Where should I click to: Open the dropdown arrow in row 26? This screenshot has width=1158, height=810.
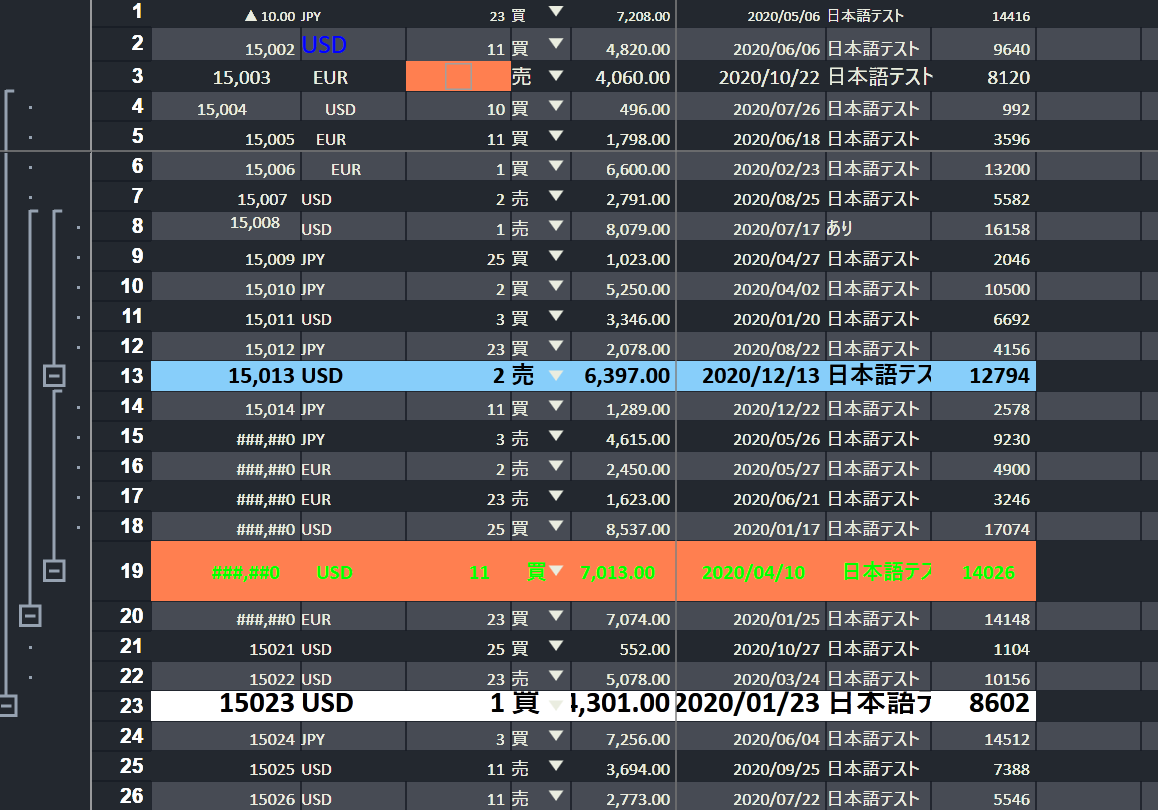point(557,798)
